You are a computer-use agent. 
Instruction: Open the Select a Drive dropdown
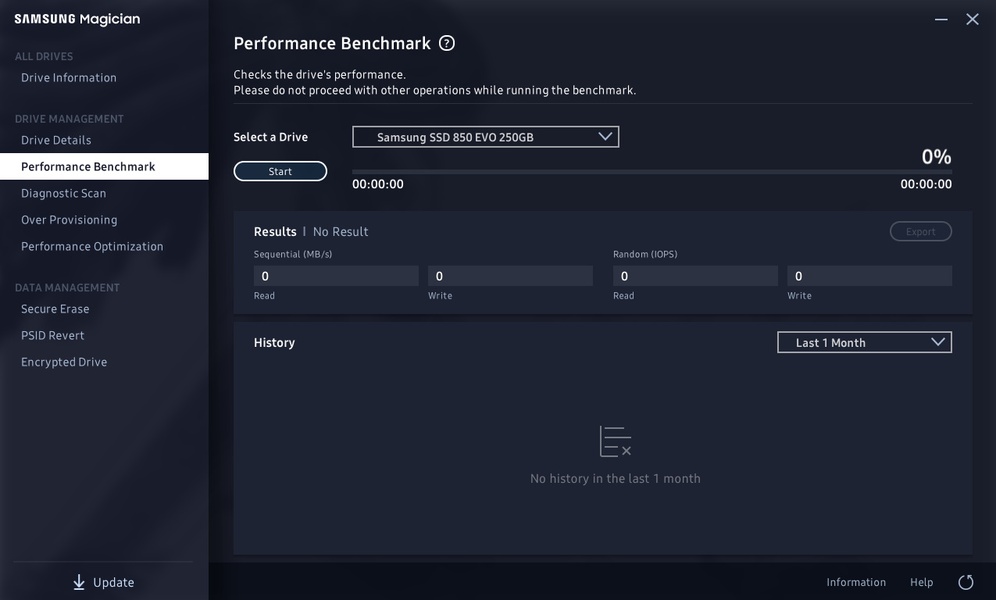tap(485, 137)
